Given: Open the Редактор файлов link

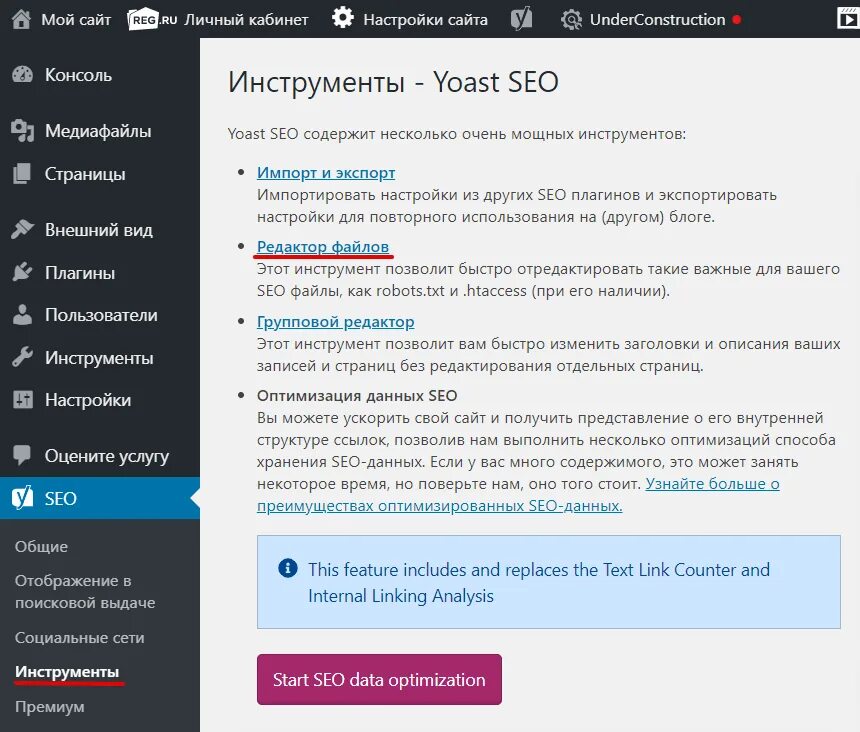Looking at the screenshot, I should coord(323,247).
